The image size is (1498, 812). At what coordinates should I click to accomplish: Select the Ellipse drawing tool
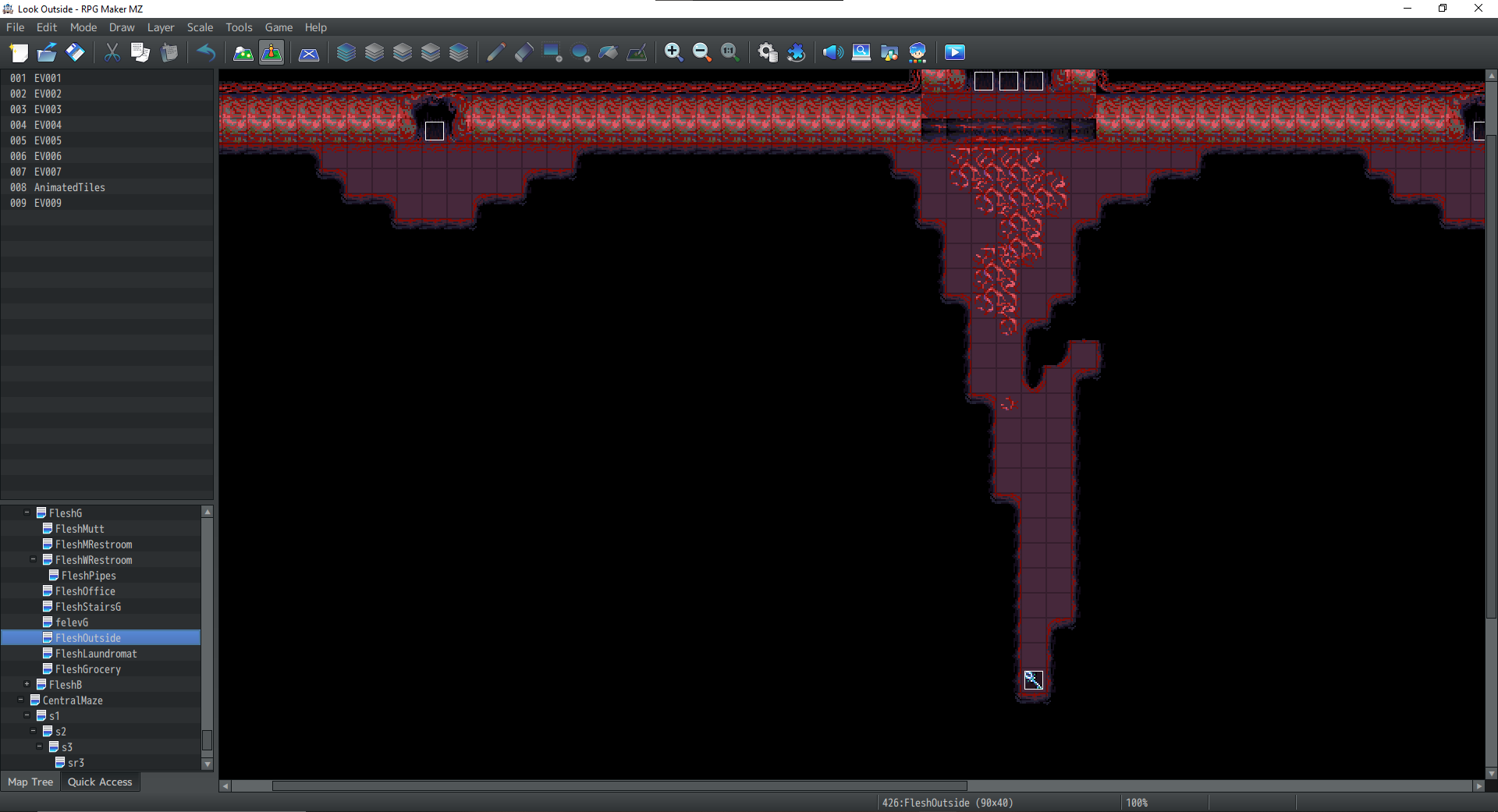[x=580, y=52]
